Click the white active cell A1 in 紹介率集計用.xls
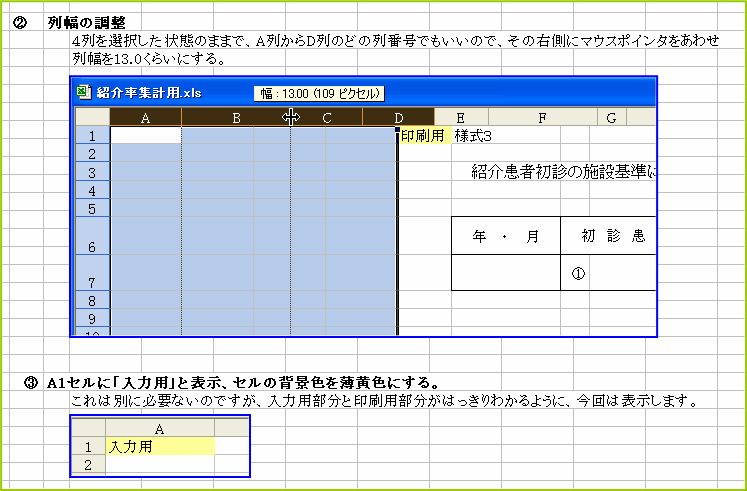 (x=146, y=135)
